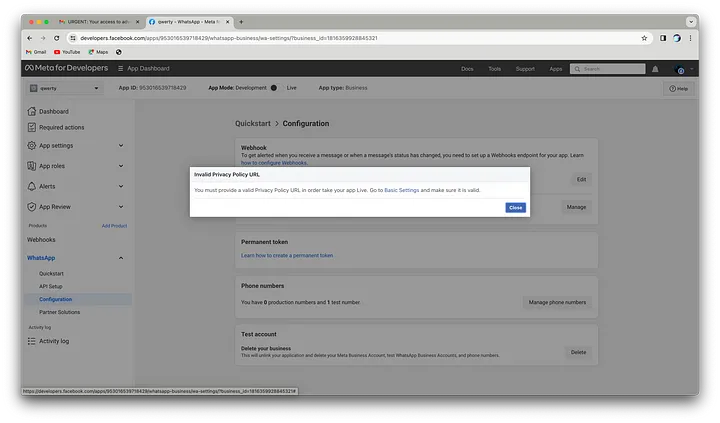The width and height of the screenshot is (720, 423).
Task: Open the tab search dropdown arrow
Action: coord(691,22)
